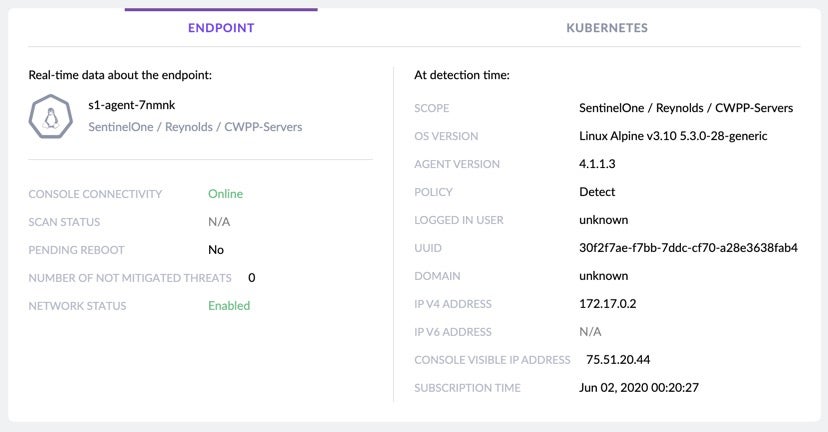Click the Logged In User unknown value

[603, 220]
